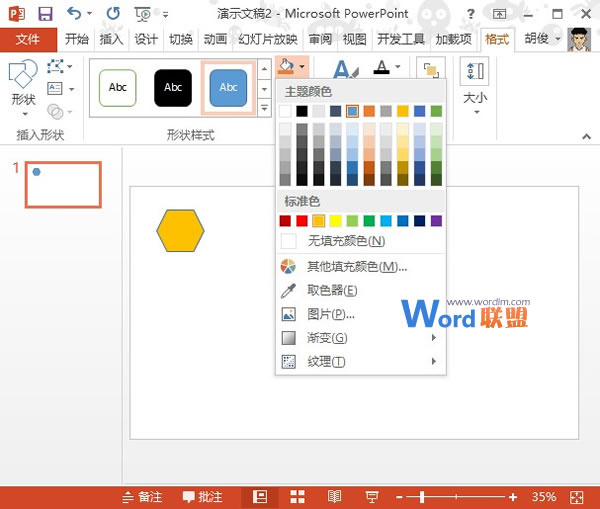The width and height of the screenshot is (600, 509).
Task: Pick theme green color swatch
Action: (436, 111)
